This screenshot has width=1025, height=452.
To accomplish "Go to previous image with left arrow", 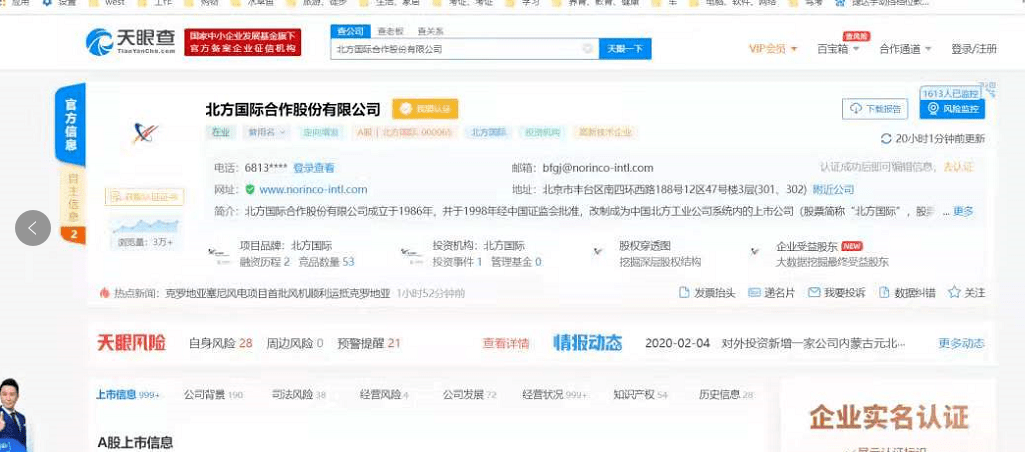I will (32, 228).
